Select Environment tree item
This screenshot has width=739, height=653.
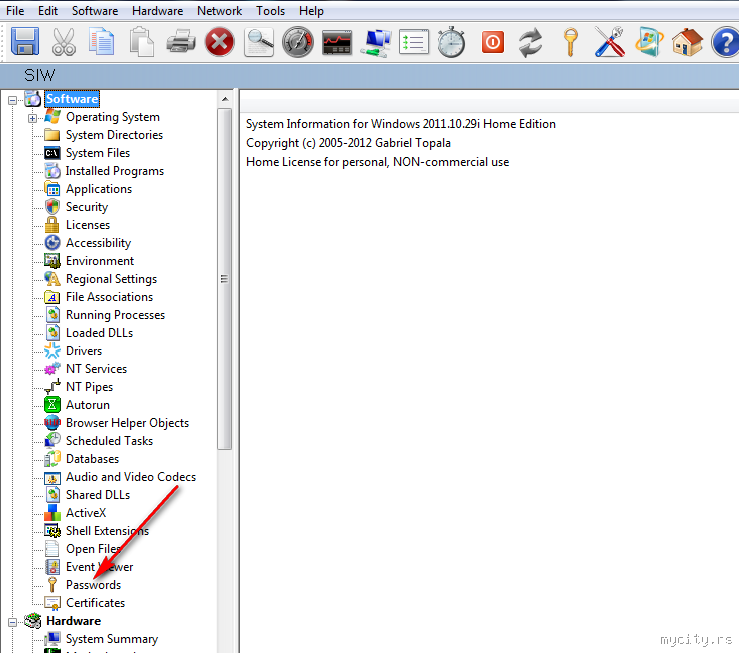[100, 261]
